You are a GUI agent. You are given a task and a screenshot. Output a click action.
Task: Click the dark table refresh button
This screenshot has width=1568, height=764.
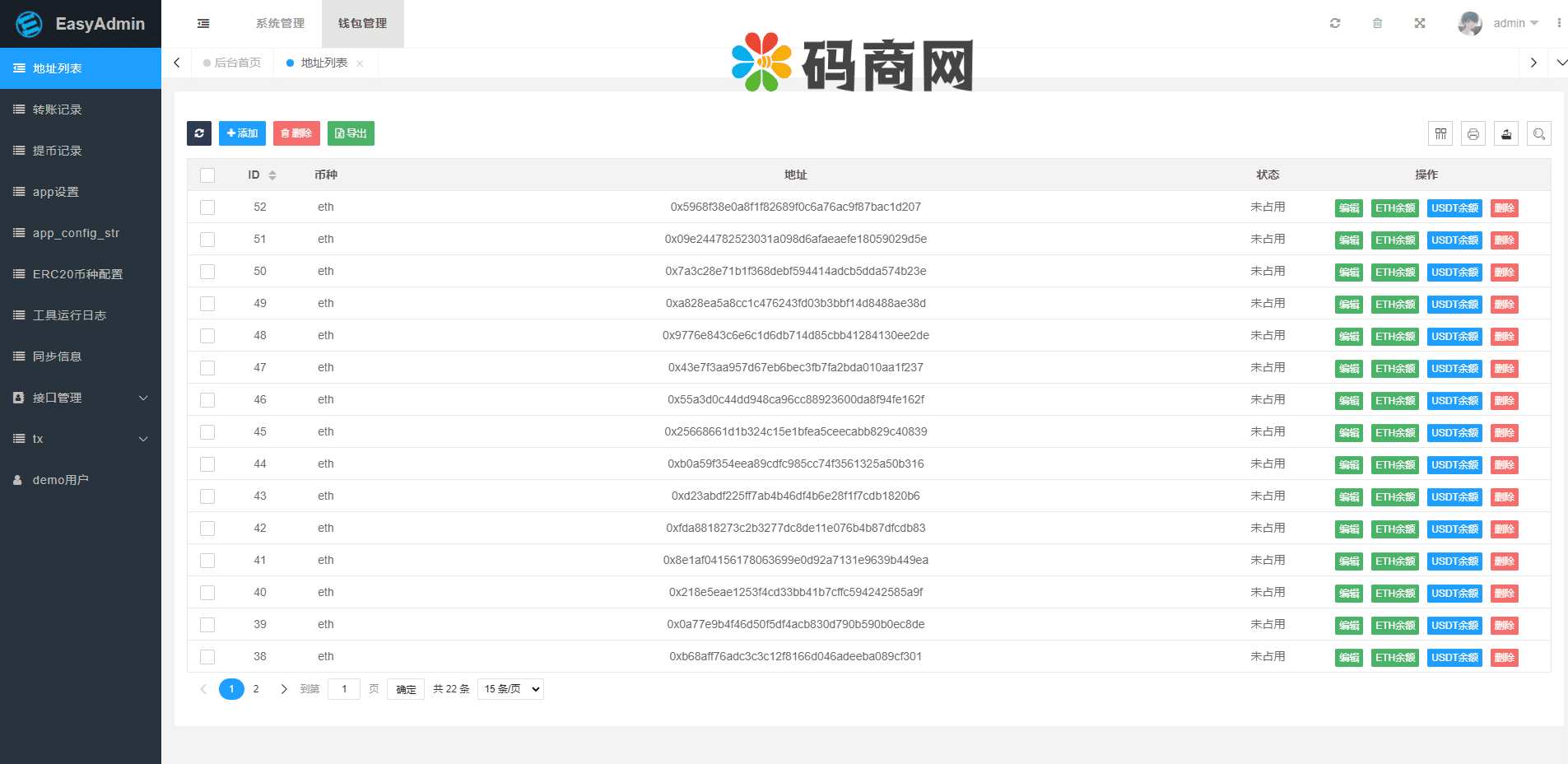coord(199,133)
